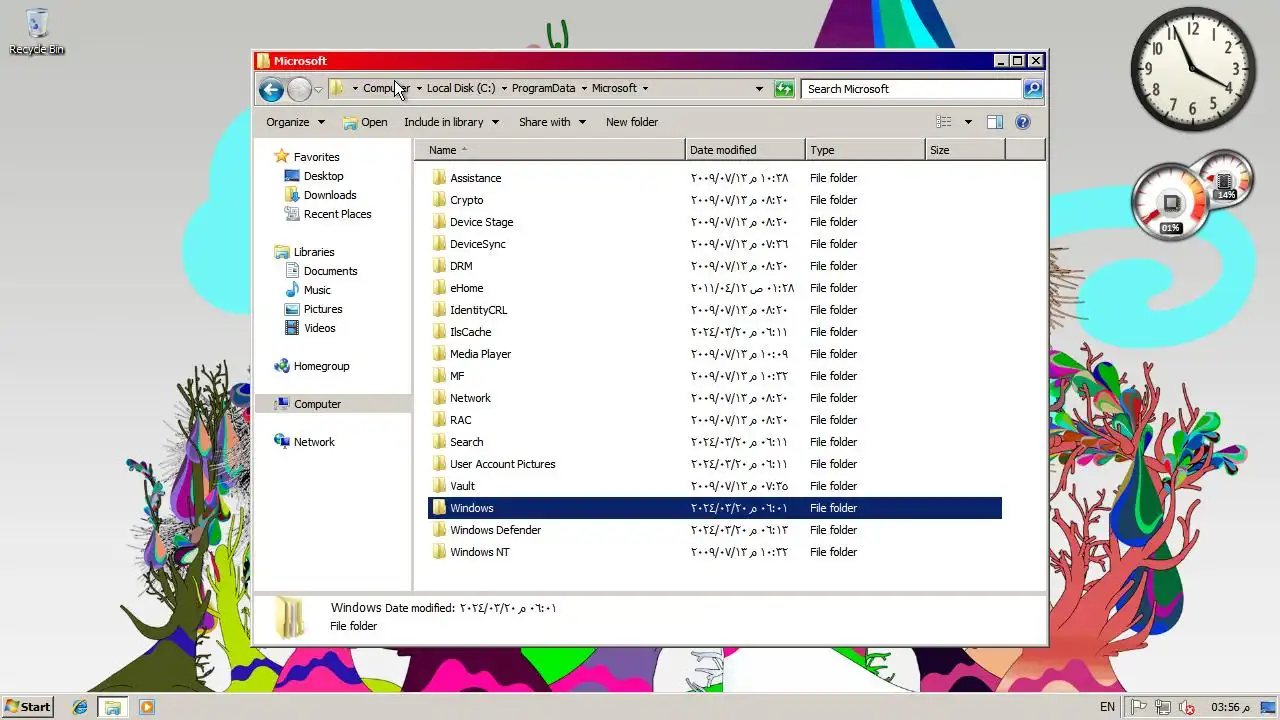The image size is (1280, 720).
Task: Select the RAC folder name
Action: coord(460,420)
